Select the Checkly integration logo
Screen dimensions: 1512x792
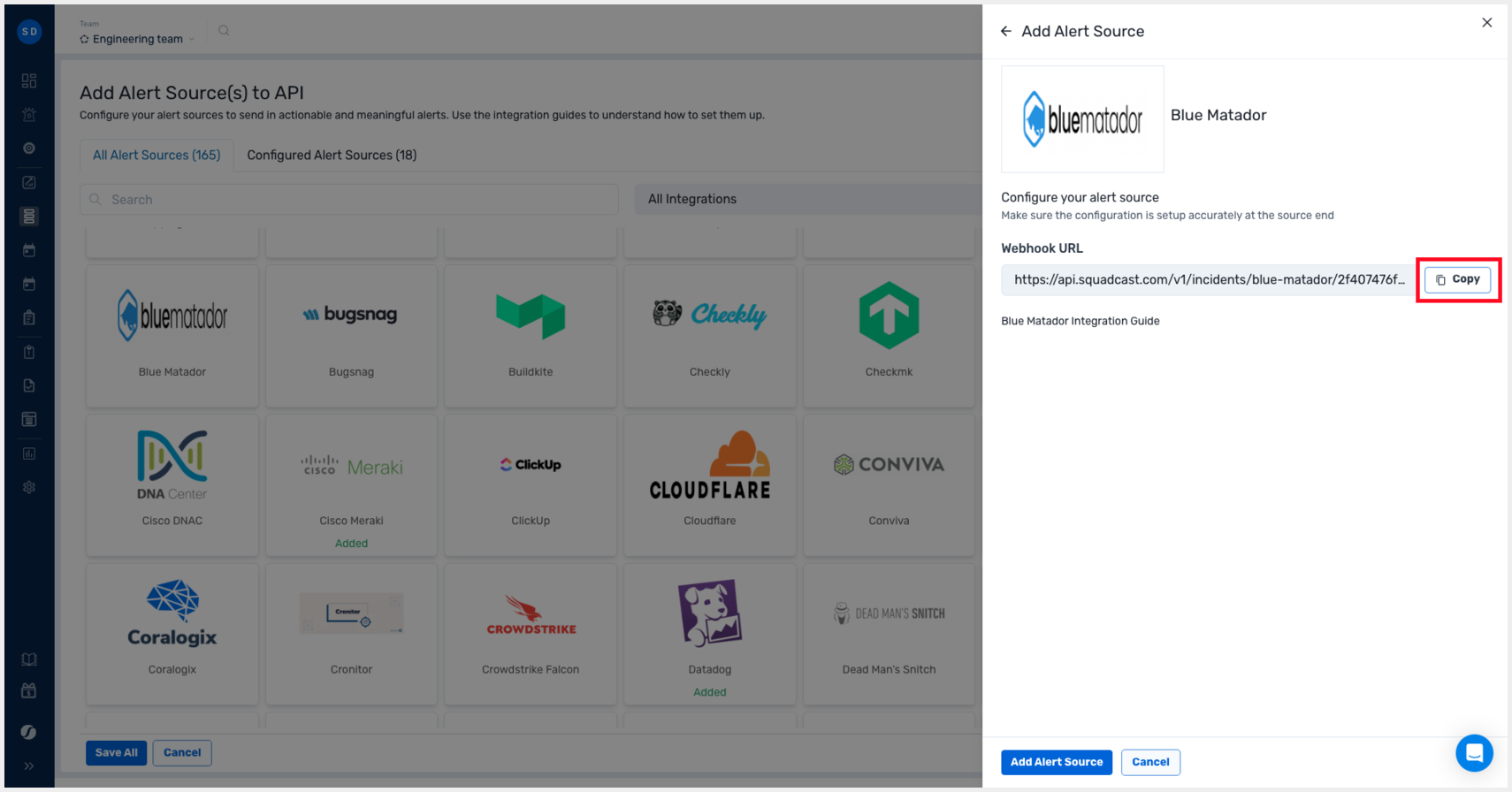709,314
